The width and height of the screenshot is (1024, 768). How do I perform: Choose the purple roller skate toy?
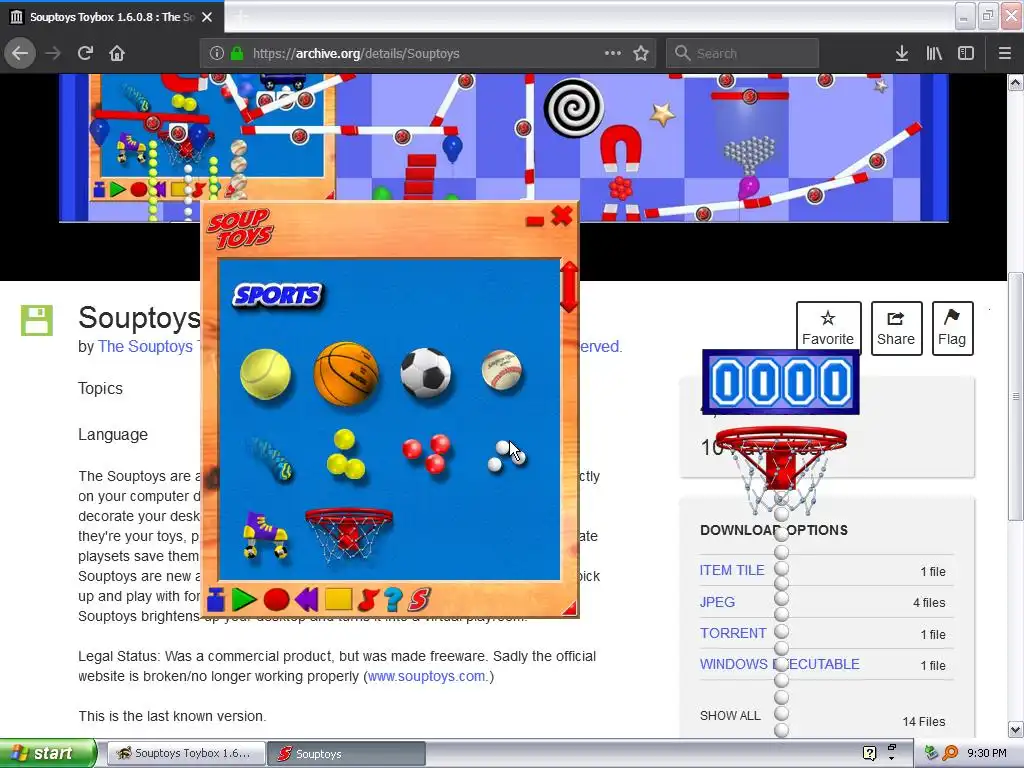(265, 535)
